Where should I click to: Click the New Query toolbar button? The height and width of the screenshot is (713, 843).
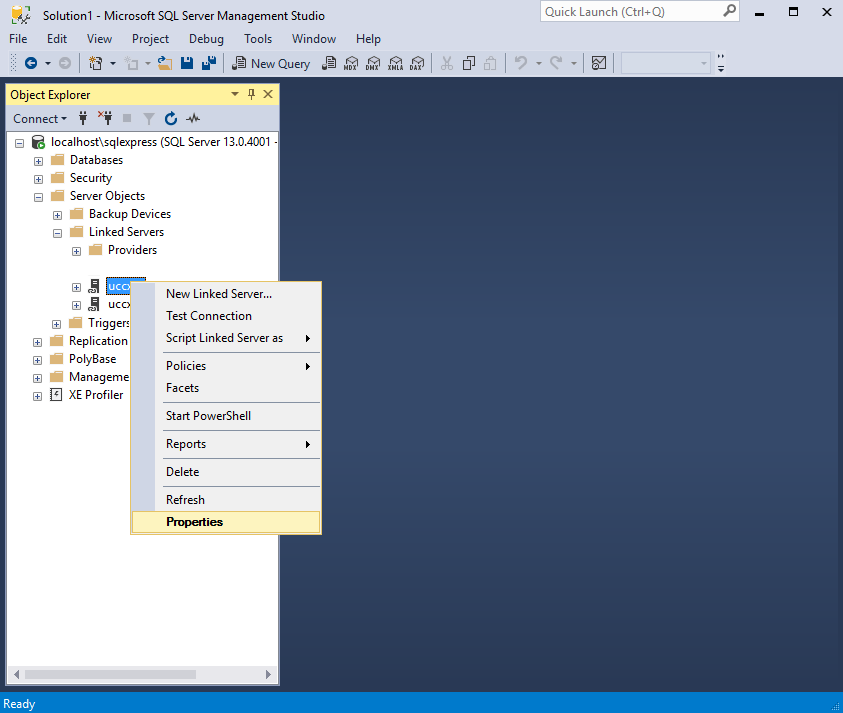pyautogui.click(x=271, y=63)
